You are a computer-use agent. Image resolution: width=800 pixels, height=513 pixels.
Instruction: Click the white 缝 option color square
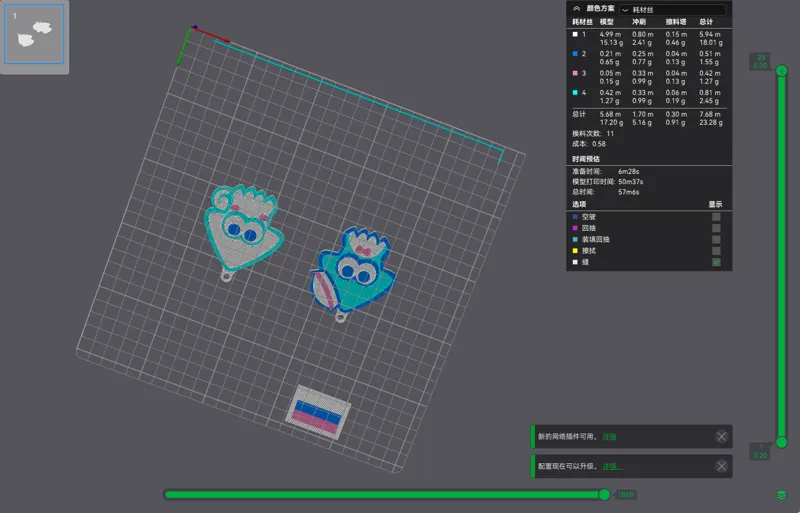pyautogui.click(x=575, y=262)
